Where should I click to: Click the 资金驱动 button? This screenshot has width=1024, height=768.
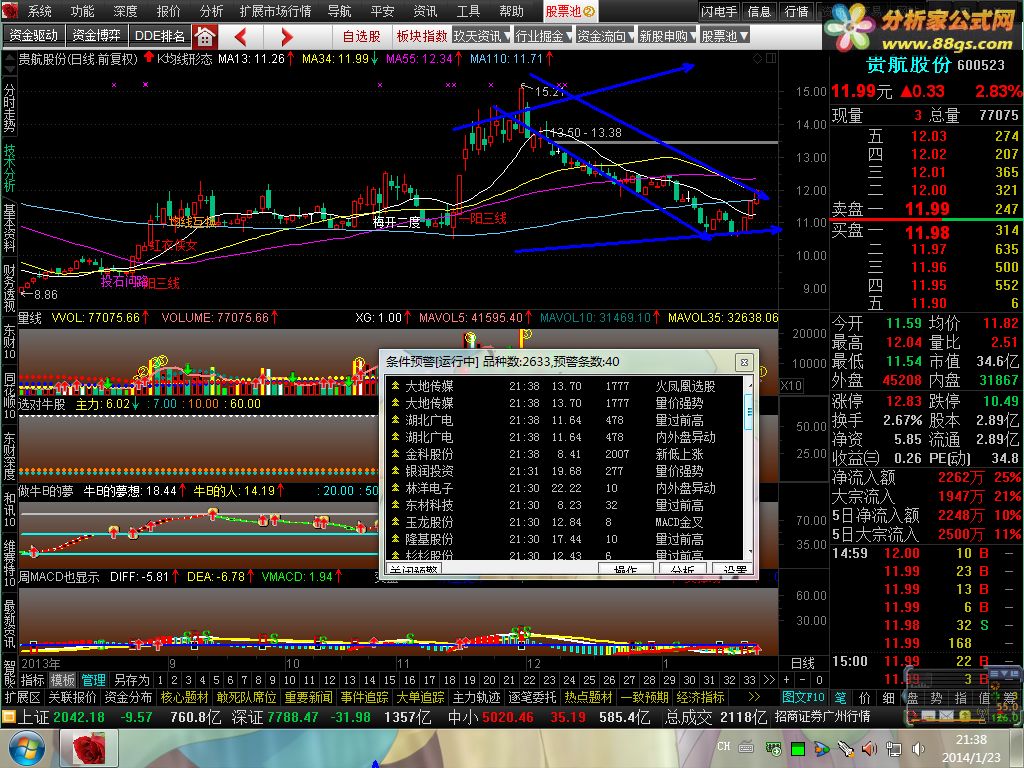click(x=33, y=36)
